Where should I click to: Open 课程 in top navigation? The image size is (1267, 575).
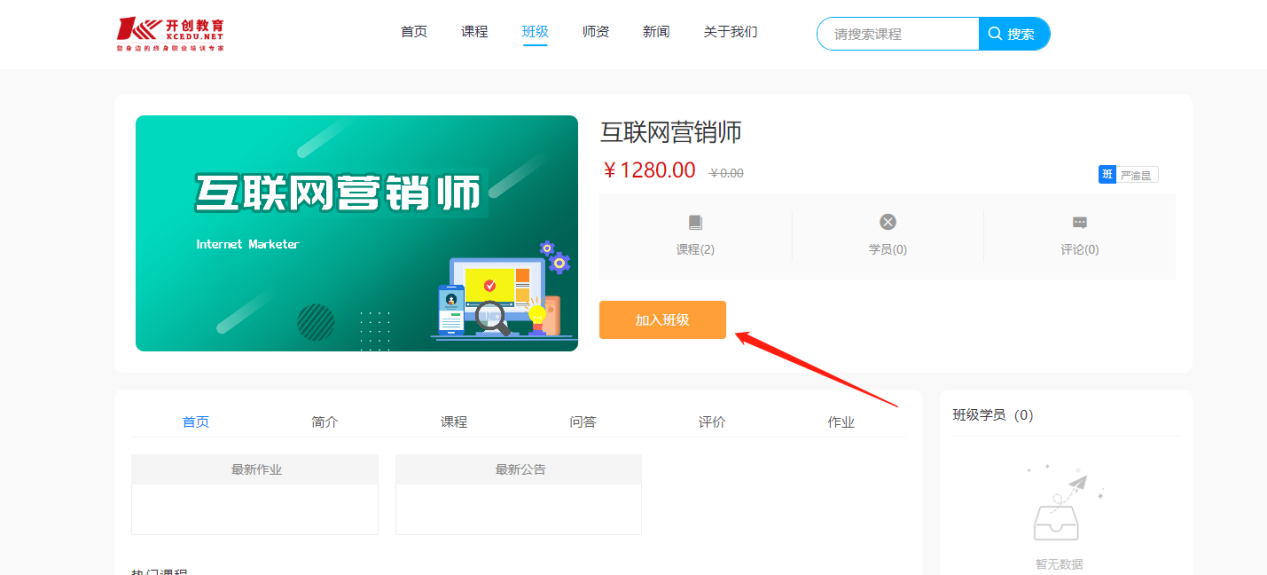474,32
